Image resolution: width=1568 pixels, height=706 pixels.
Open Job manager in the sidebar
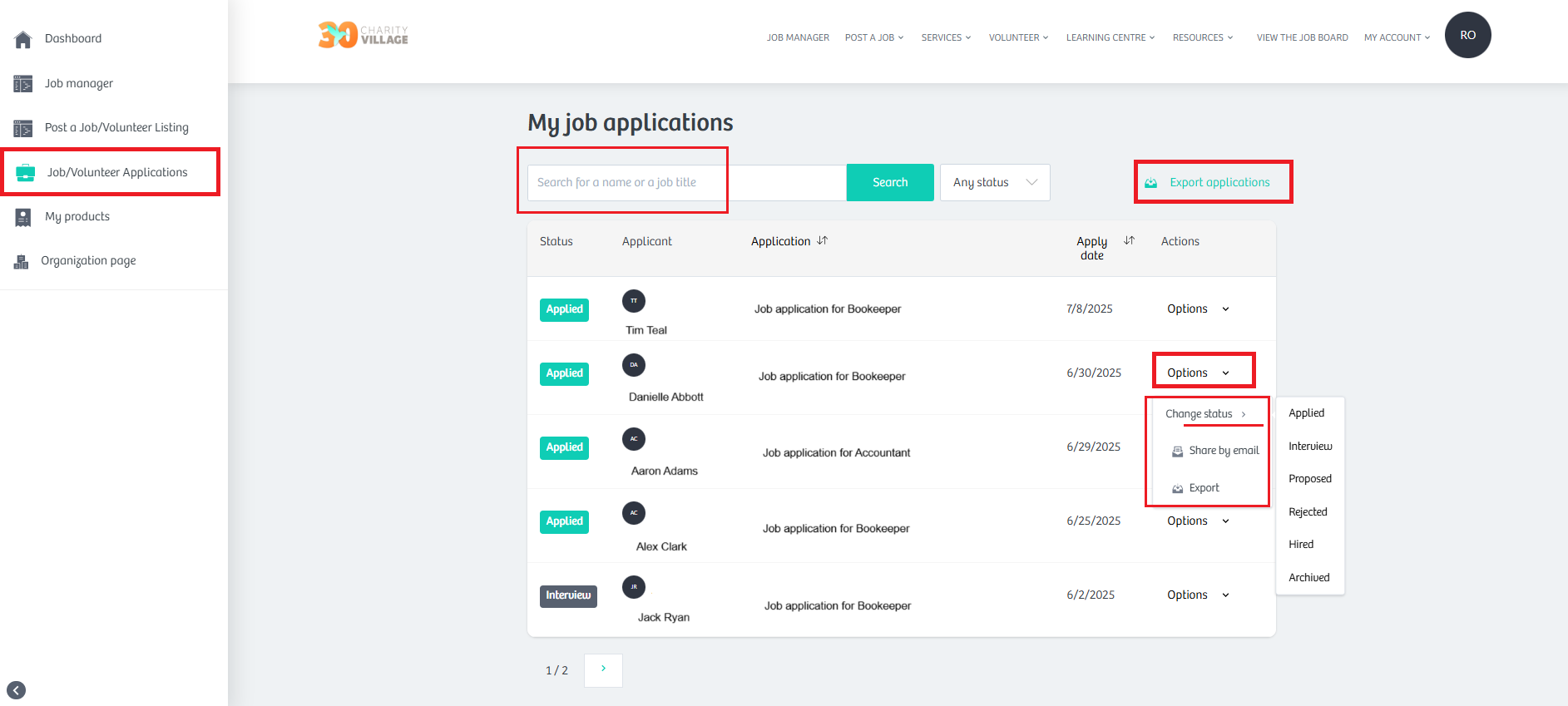click(x=79, y=83)
